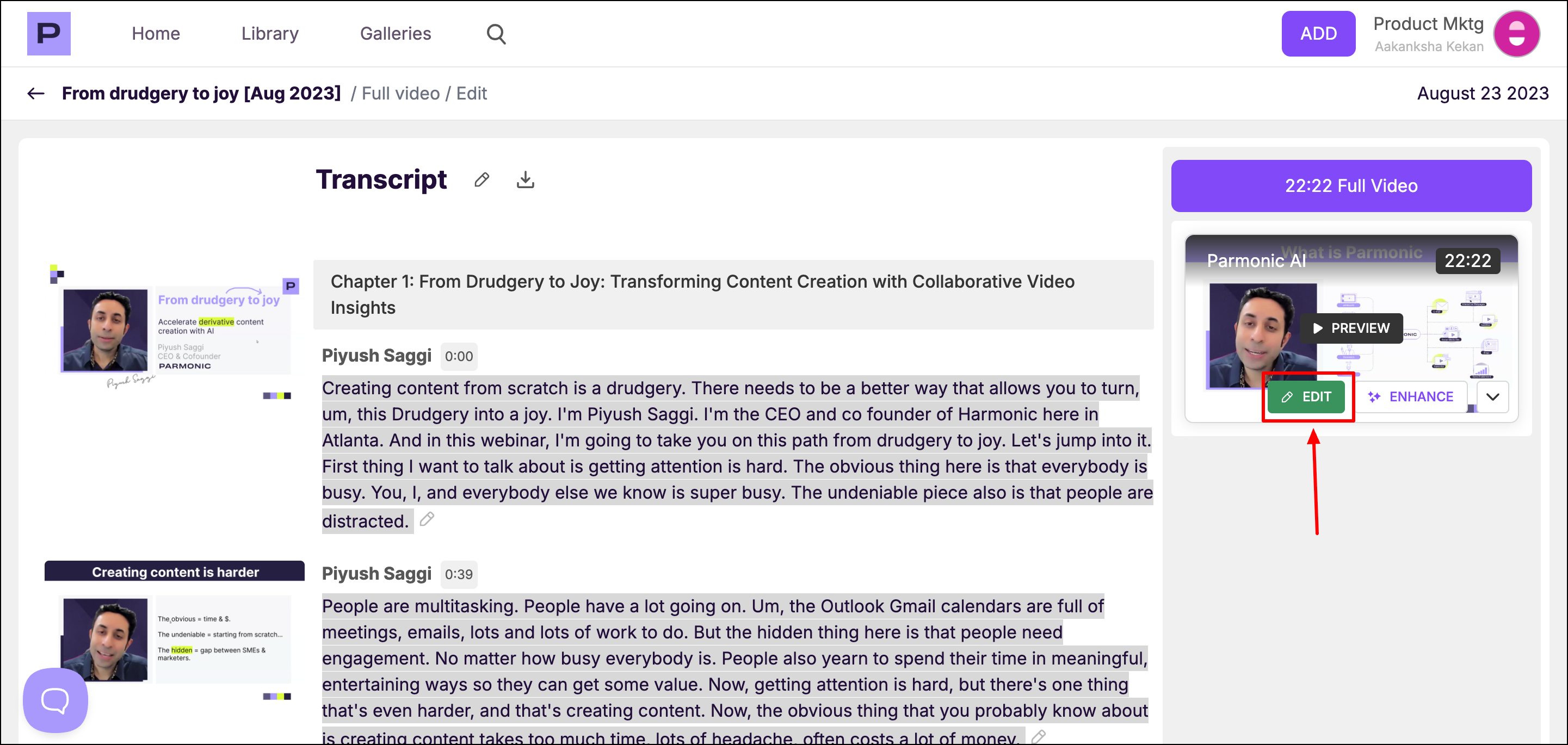This screenshot has height=745, width=1568.
Task: Click the ENHANCE button
Action: point(1410,397)
